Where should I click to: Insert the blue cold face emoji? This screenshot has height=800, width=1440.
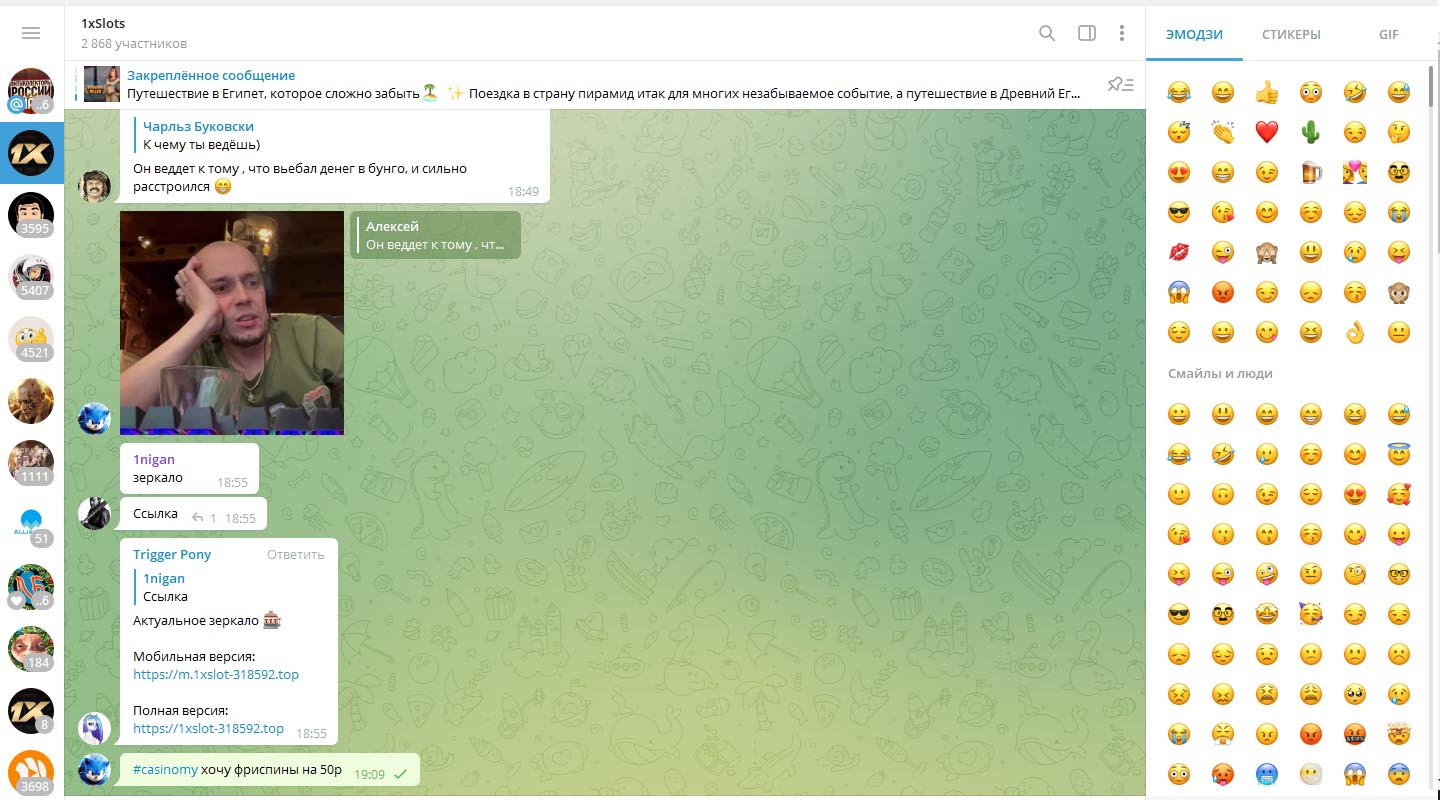[x=1267, y=774]
